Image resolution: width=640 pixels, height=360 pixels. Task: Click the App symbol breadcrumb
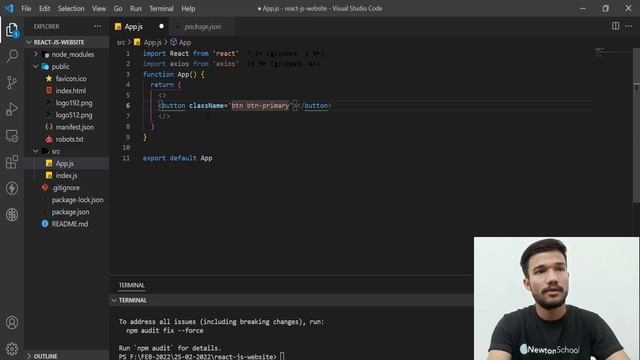click(181, 42)
